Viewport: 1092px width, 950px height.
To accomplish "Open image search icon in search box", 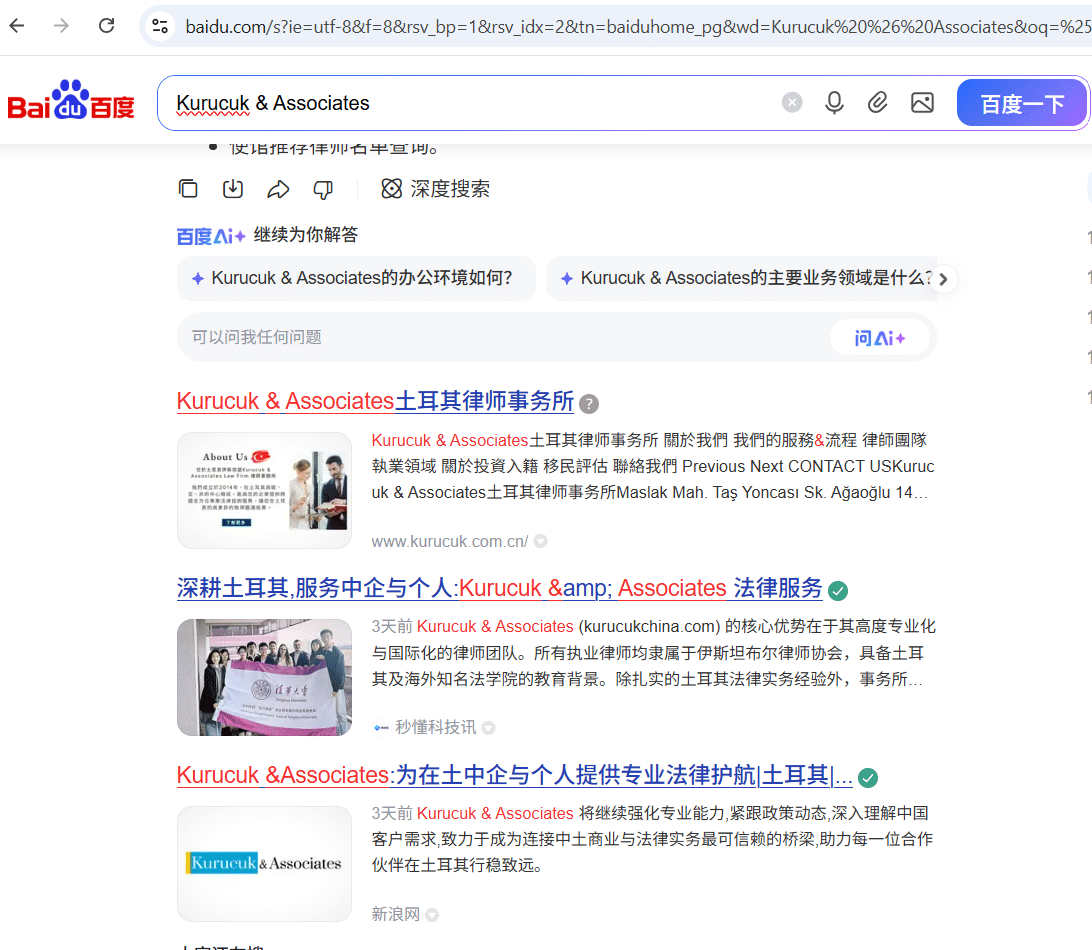I will [921, 102].
